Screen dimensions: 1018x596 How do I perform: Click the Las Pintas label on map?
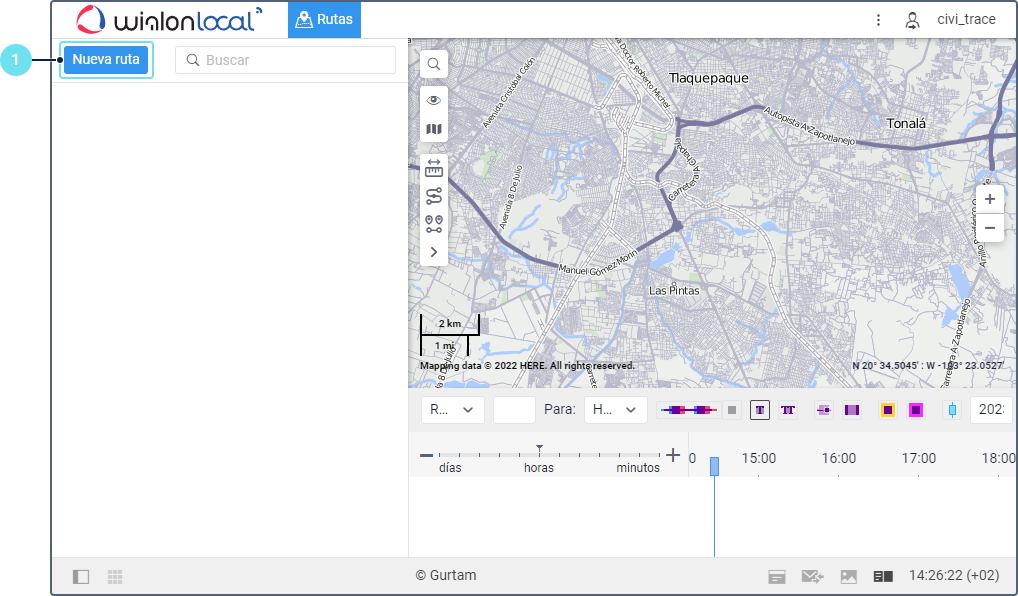(x=674, y=290)
